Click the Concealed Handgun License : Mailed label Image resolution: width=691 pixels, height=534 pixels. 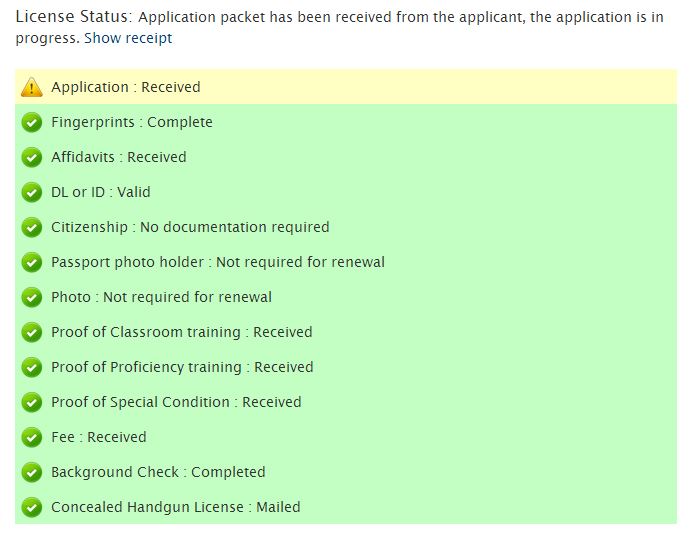point(176,507)
